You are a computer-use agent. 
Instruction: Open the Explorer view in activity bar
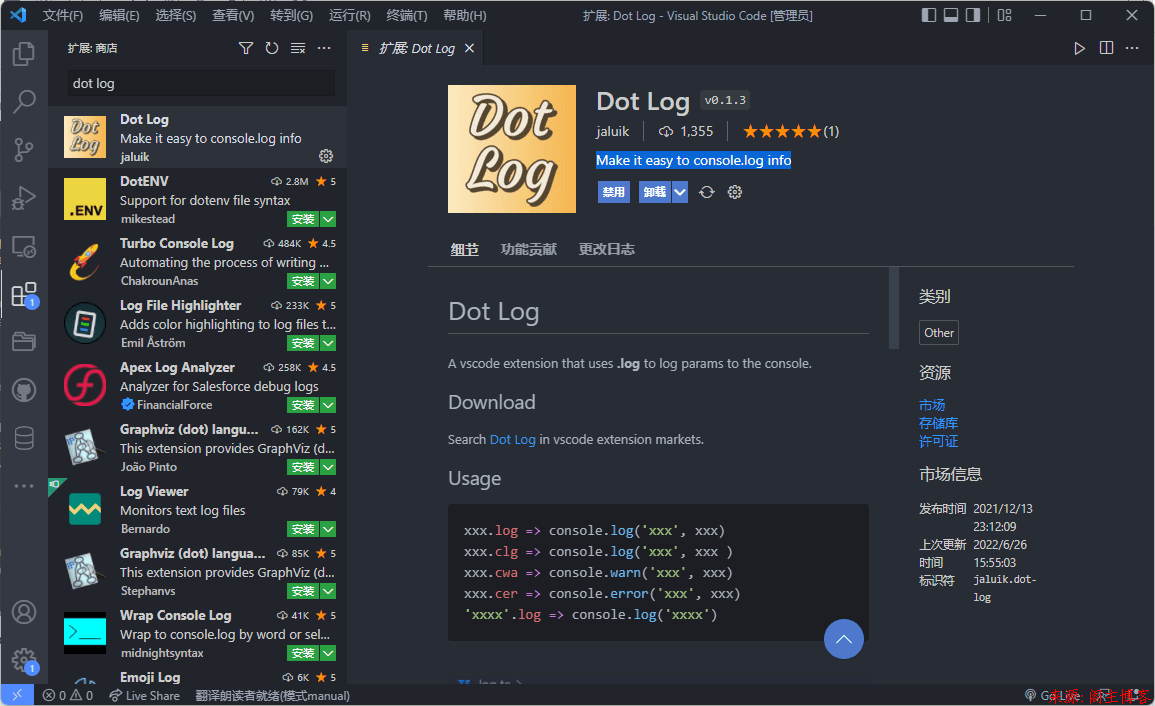(x=24, y=53)
